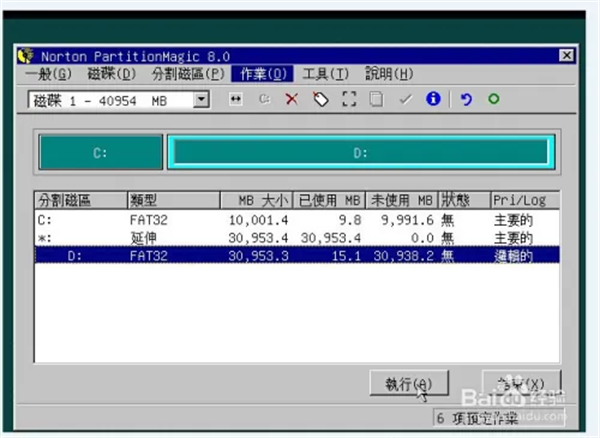Click the red X delete partition icon
This screenshot has width=600, height=438.
[x=292, y=99]
